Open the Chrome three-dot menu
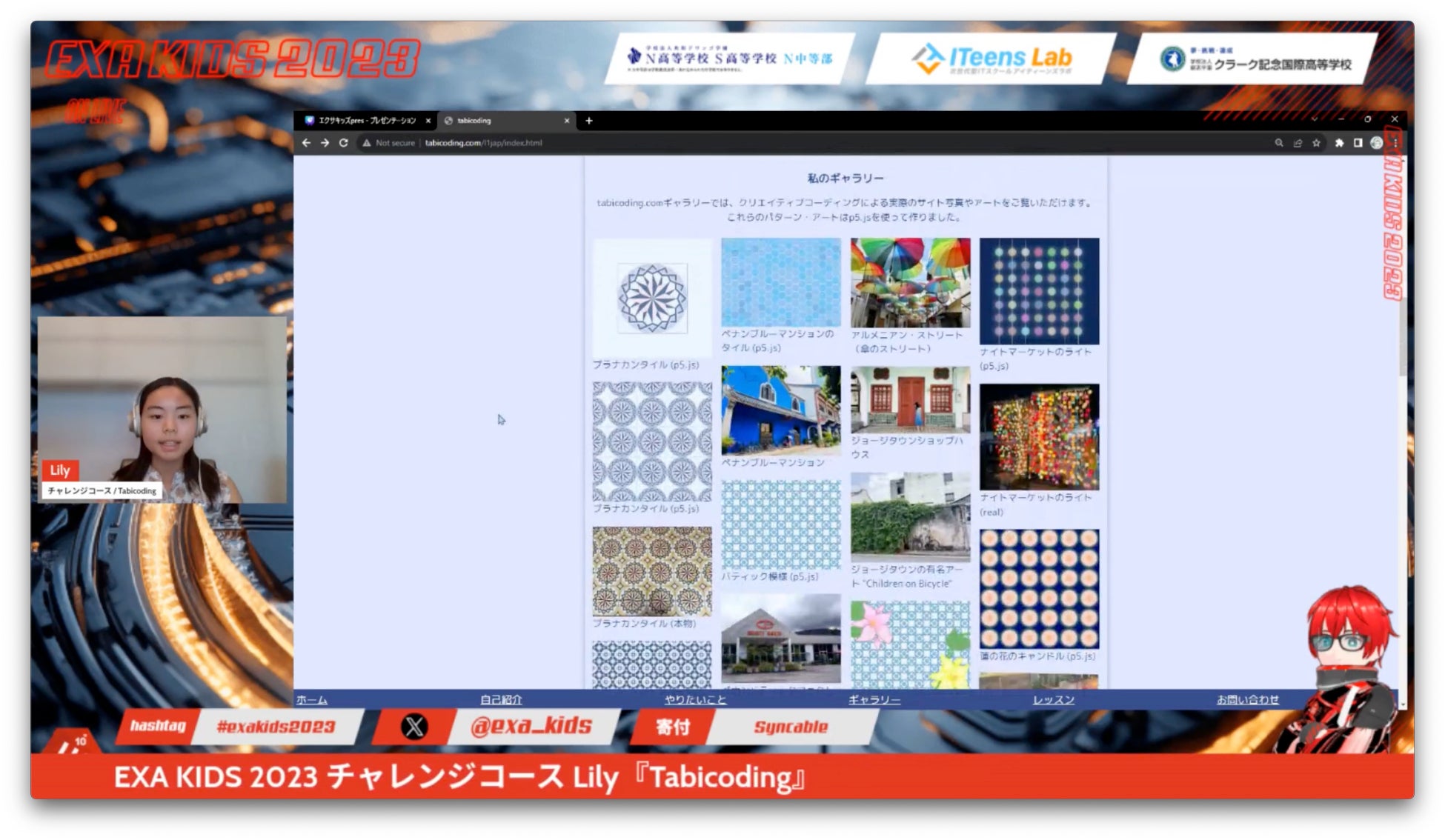 click(x=1395, y=143)
